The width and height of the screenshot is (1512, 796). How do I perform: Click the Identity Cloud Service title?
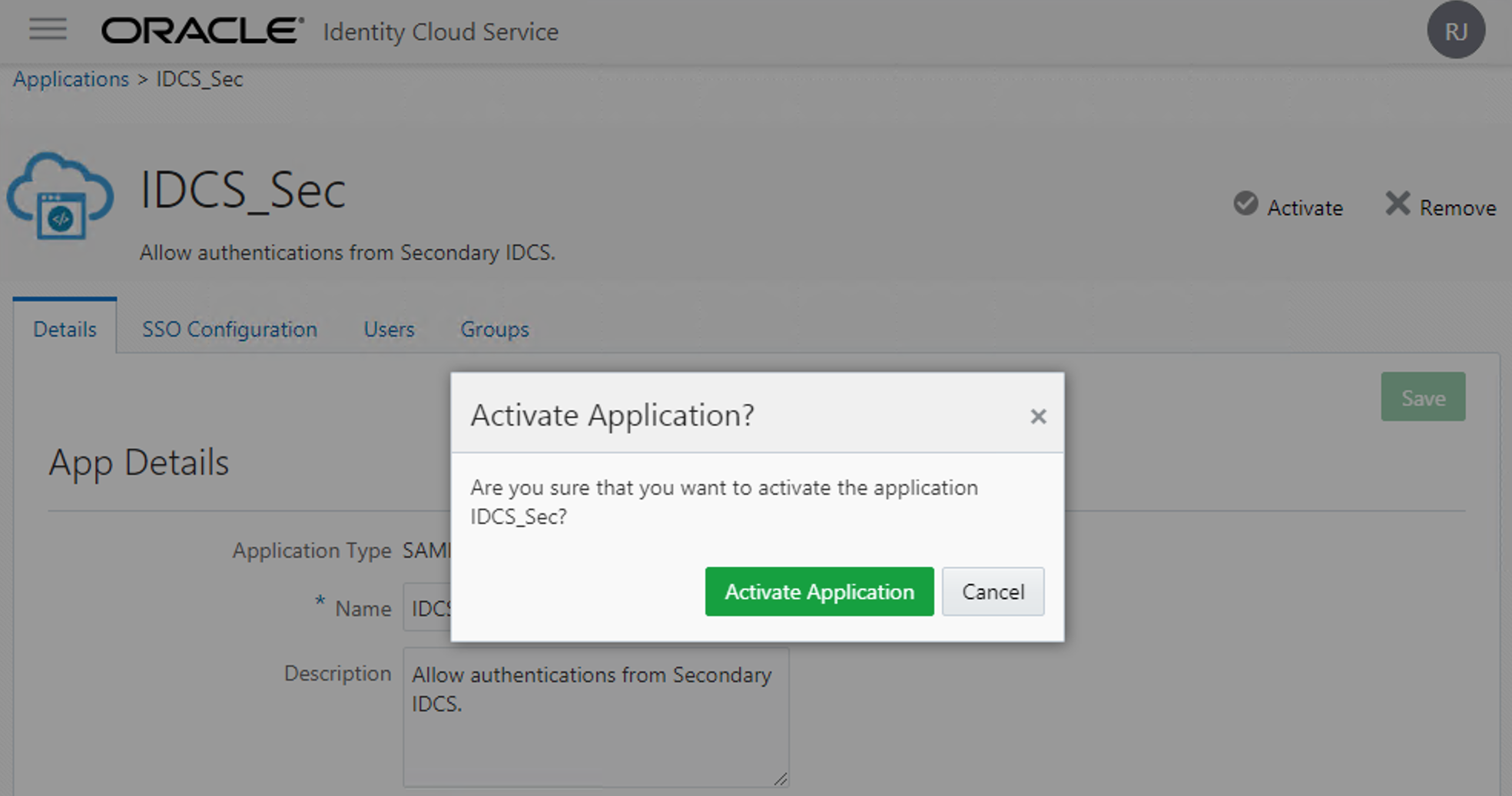440,32
